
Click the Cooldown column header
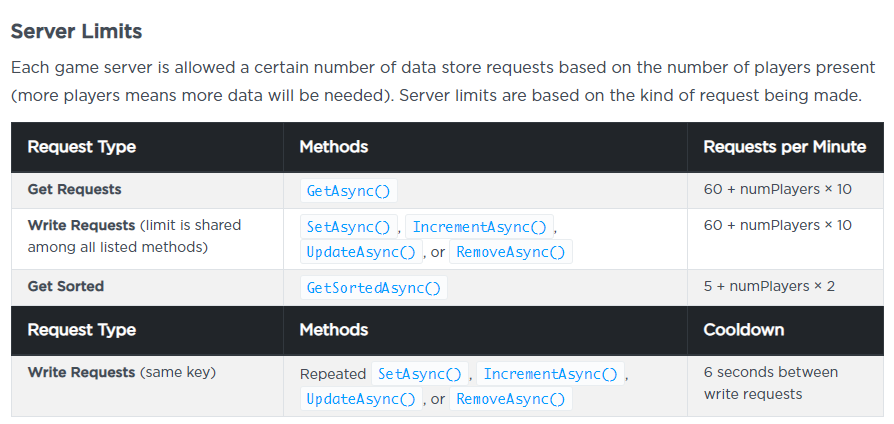[744, 329]
